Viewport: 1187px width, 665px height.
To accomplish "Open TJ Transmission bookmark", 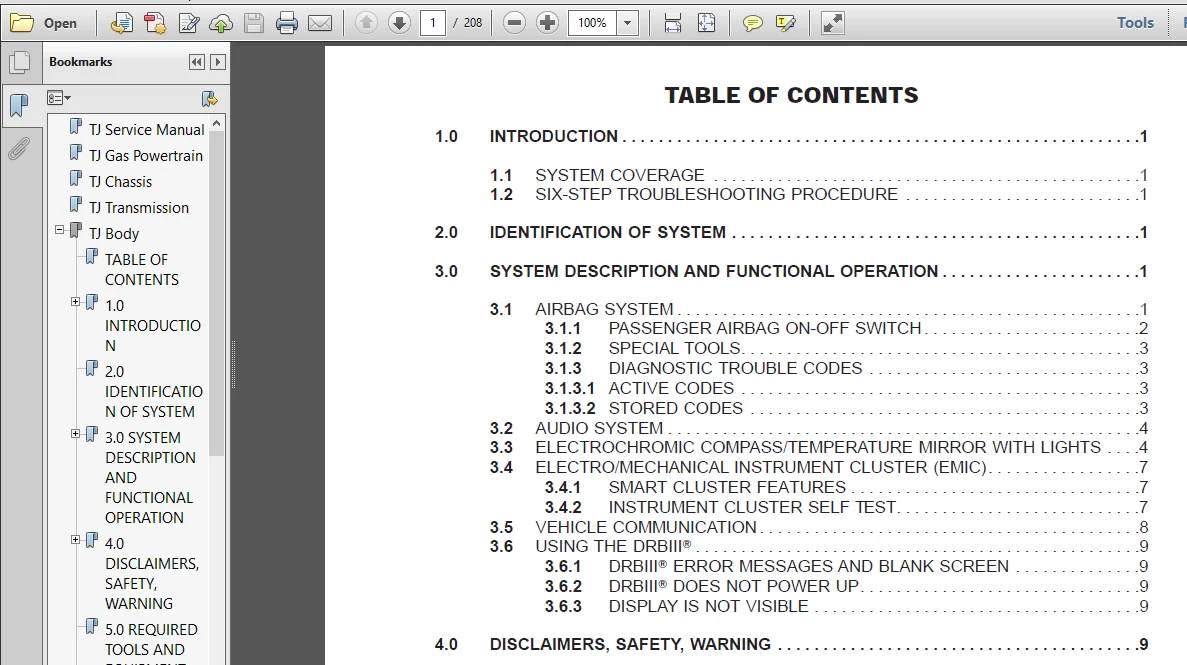I will pyautogui.click(x=139, y=208).
